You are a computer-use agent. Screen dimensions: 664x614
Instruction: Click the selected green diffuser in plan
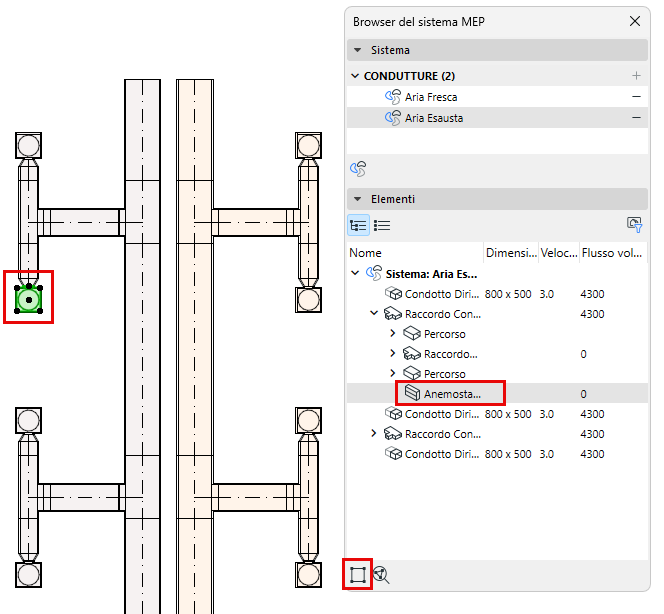coord(28,300)
